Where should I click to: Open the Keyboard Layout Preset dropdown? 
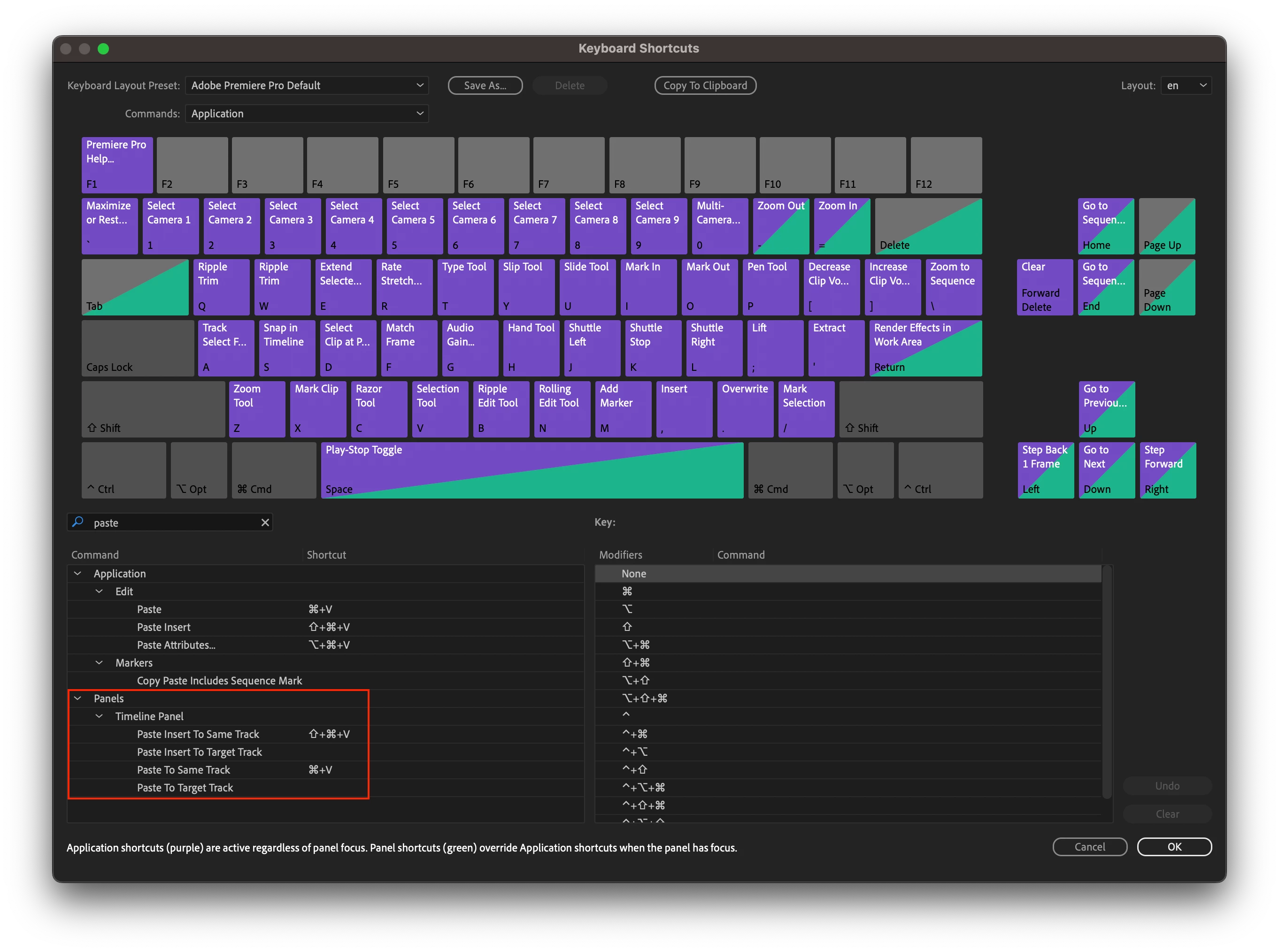(x=307, y=85)
